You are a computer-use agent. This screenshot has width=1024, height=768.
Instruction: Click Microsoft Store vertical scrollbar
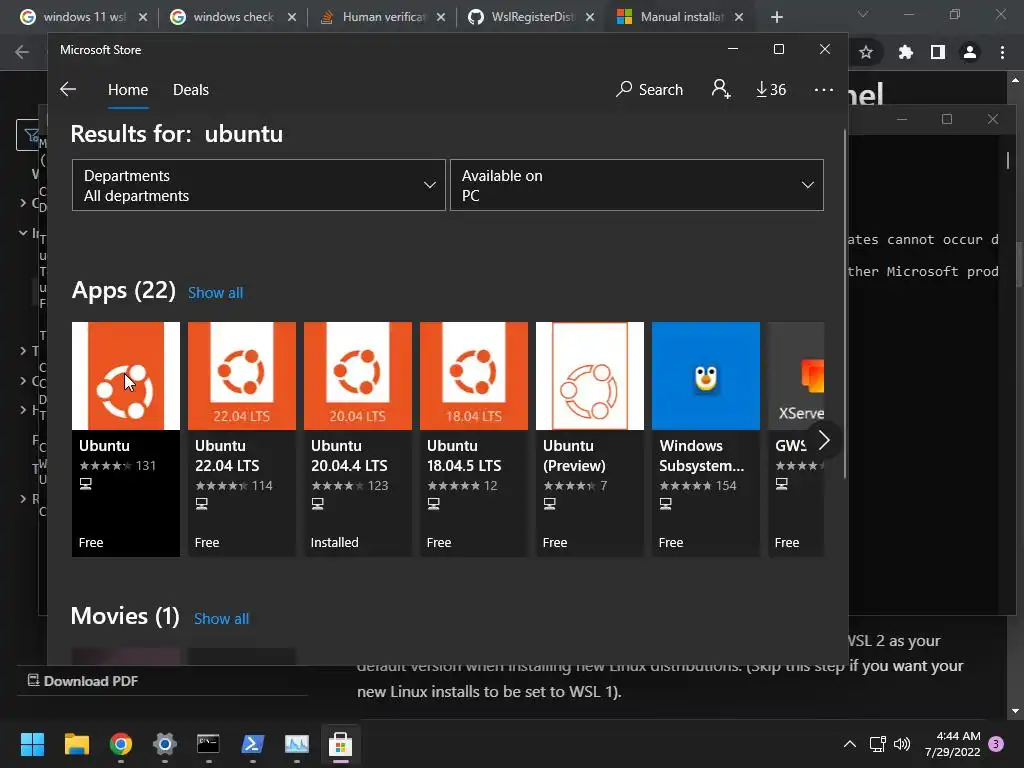click(845, 304)
